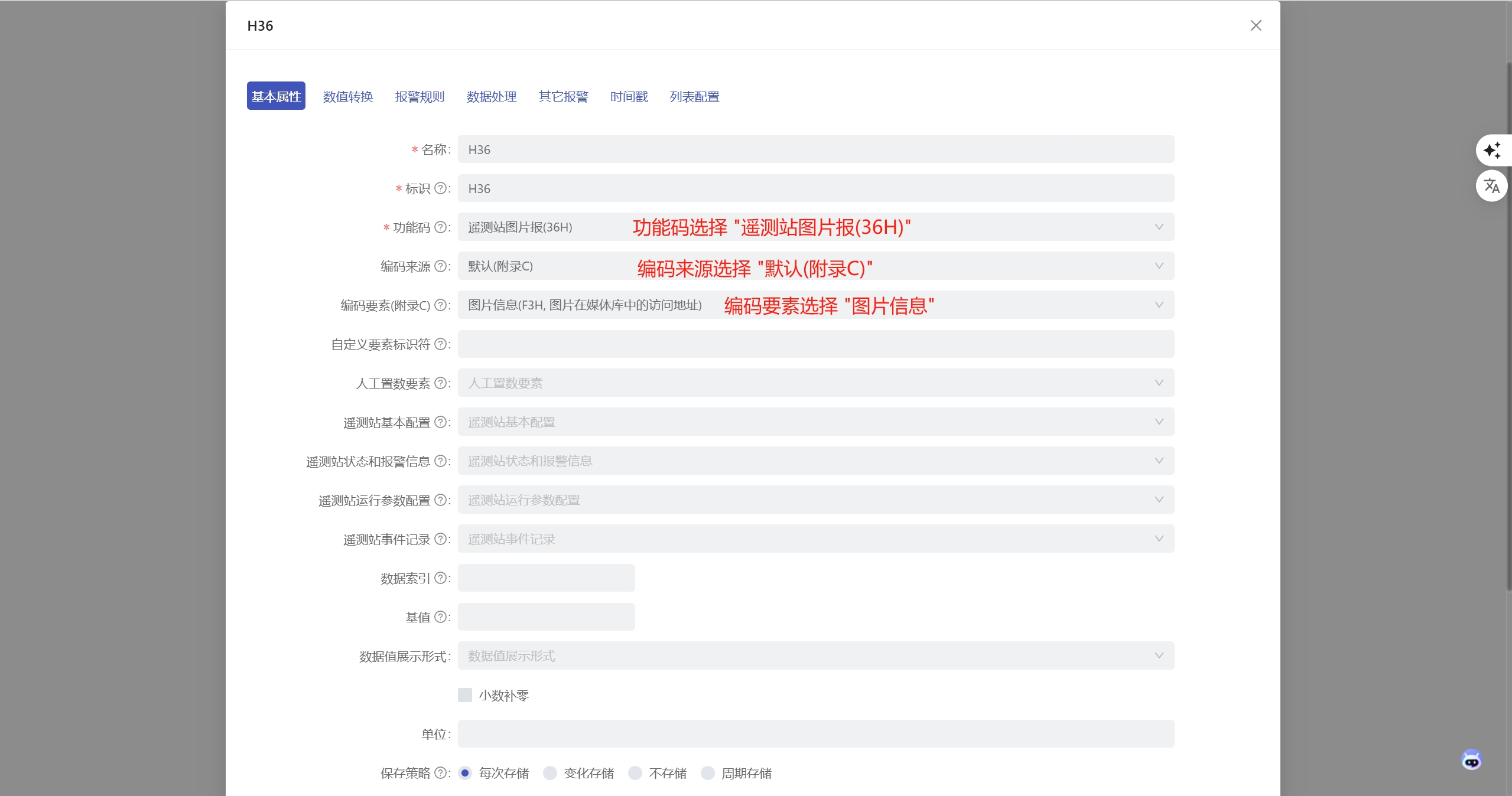1512x796 pixels.
Task: Click the help icon beside 编码来源
Action: click(440, 266)
